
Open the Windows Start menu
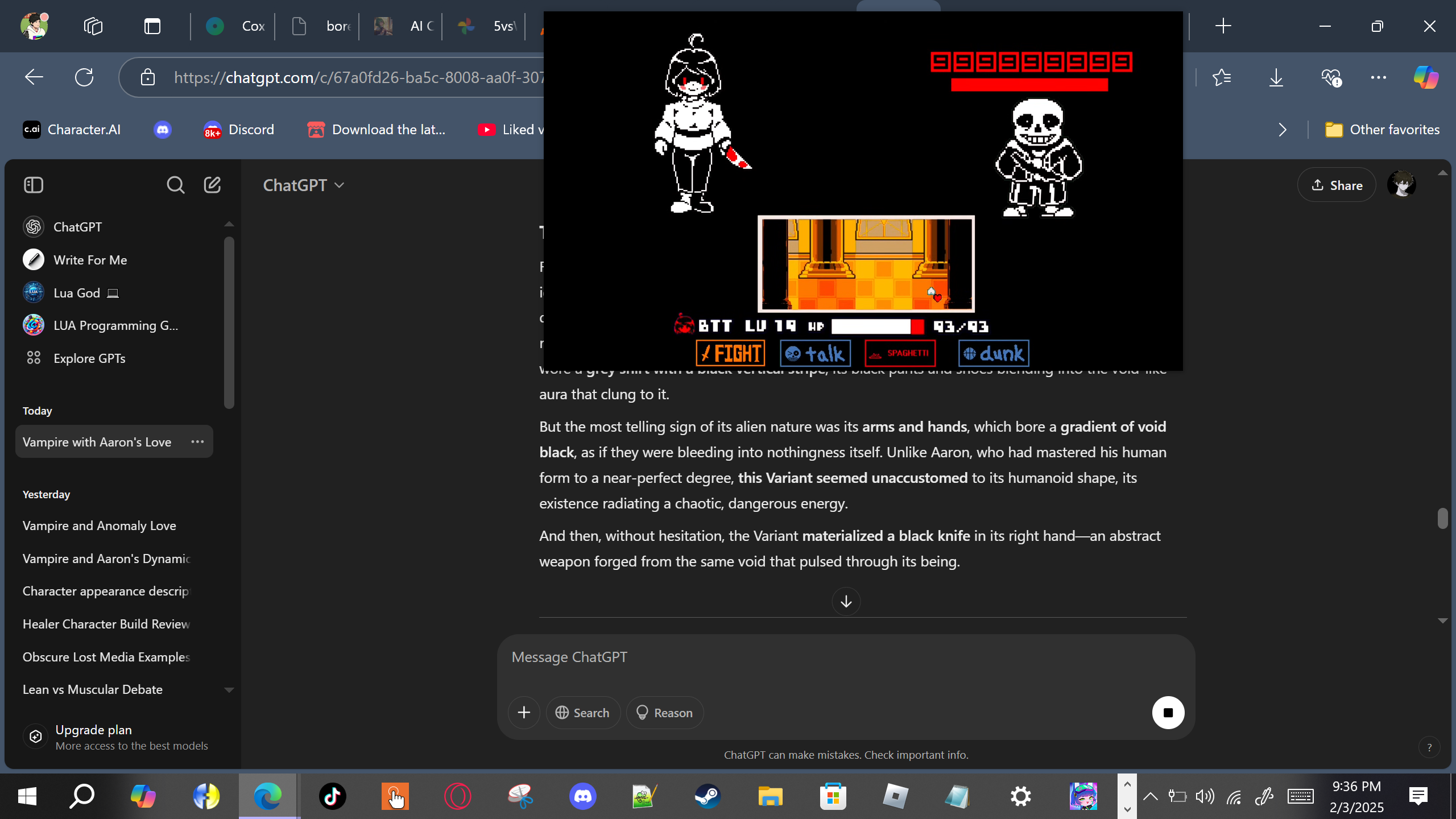[x=27, y=796]
